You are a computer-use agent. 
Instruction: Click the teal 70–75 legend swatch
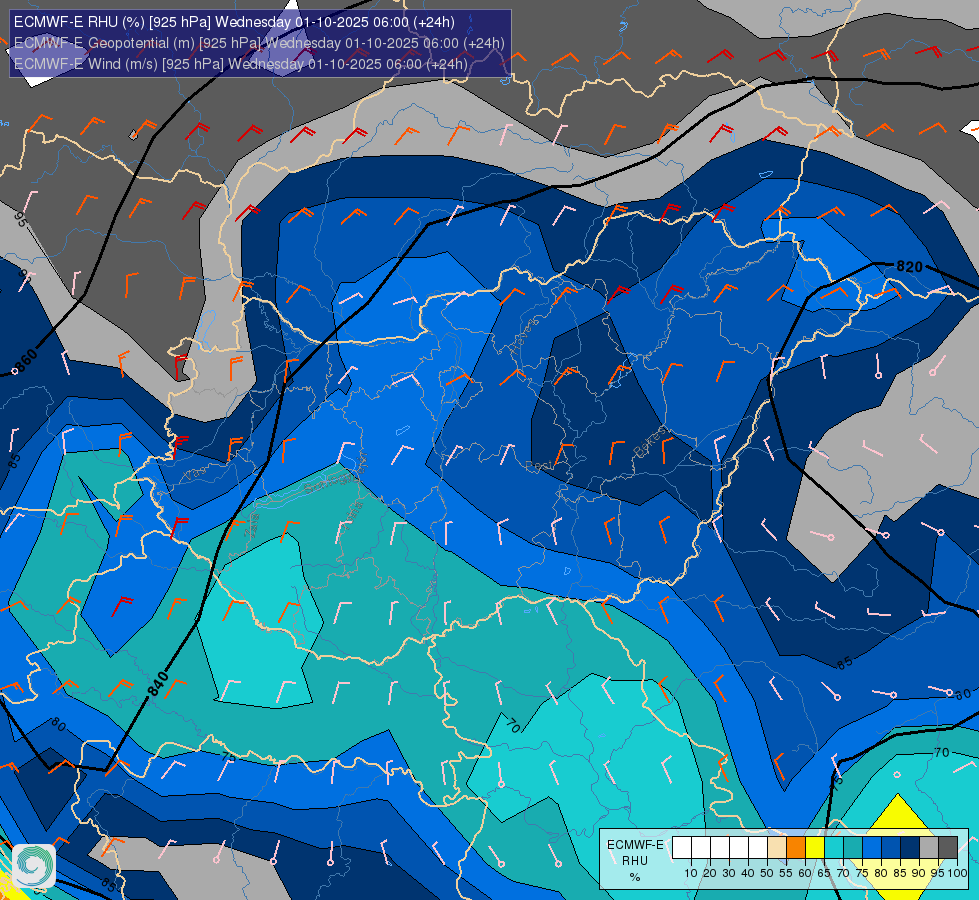(853, 848)
